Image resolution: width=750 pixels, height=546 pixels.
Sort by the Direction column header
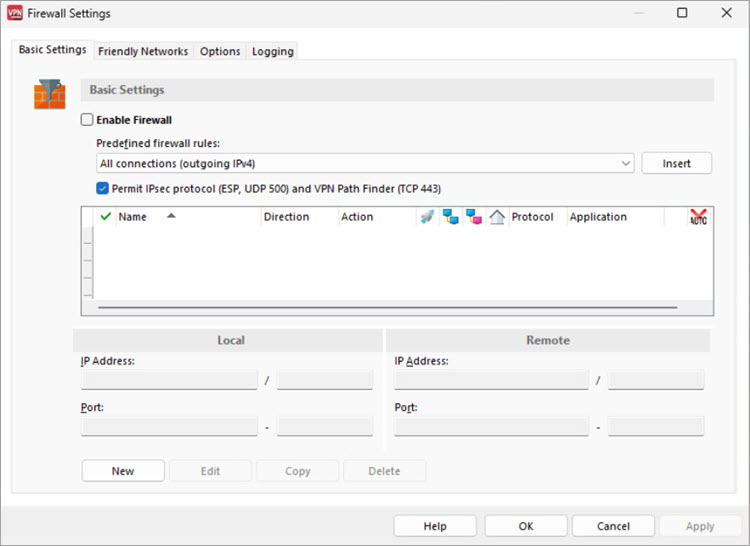[x=299, y=217]
